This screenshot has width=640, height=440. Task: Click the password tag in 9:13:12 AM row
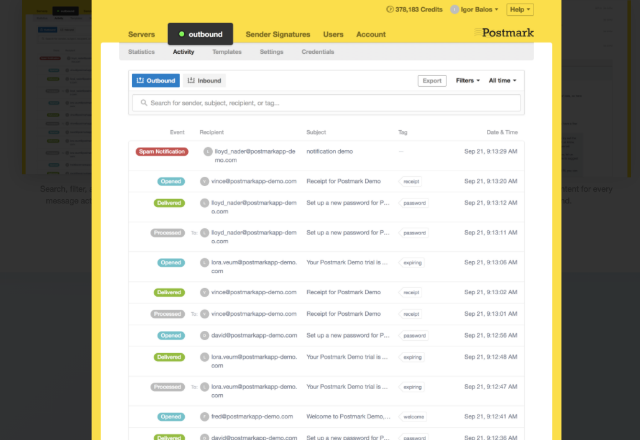pyautogui.click(x=414, y=203)
